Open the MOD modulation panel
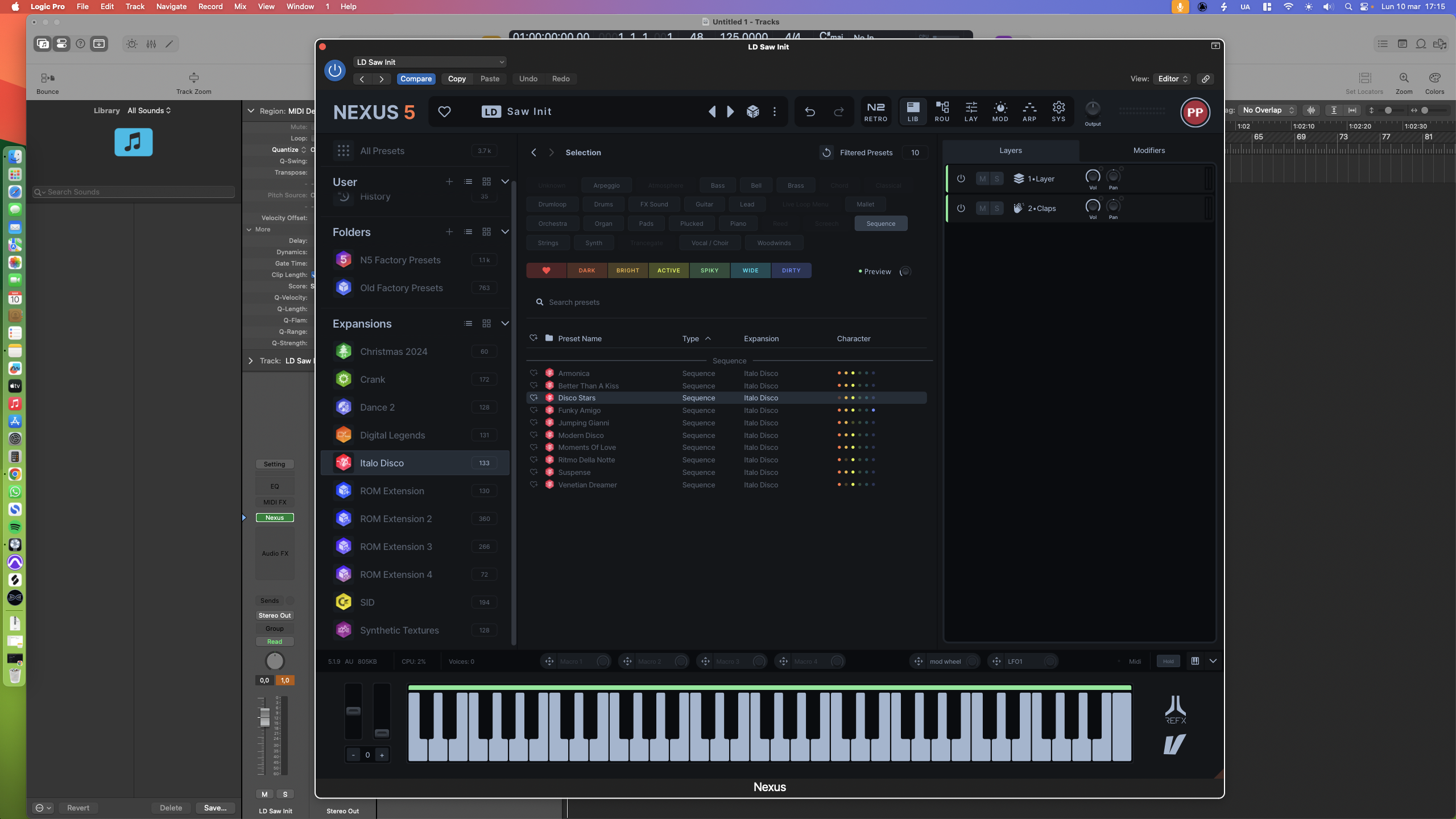1456x819 pixels. point(1000,111)
